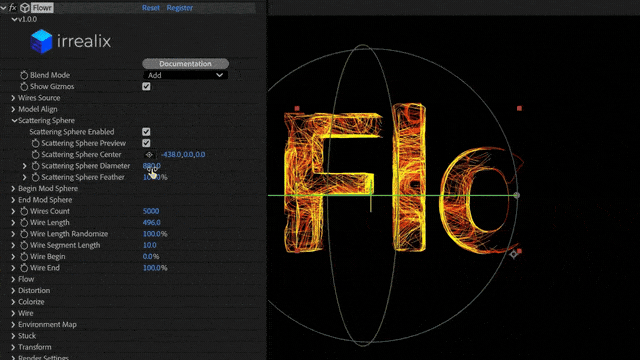Open the Documentation button

coord(185,64)
